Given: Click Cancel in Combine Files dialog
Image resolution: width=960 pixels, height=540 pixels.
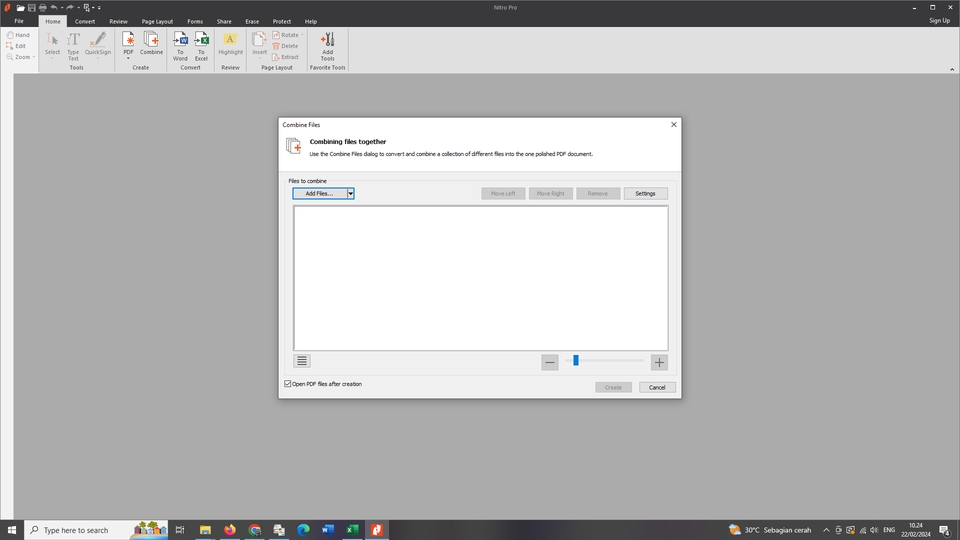Looking at the screenshot, I should click(x=657, y=388).
